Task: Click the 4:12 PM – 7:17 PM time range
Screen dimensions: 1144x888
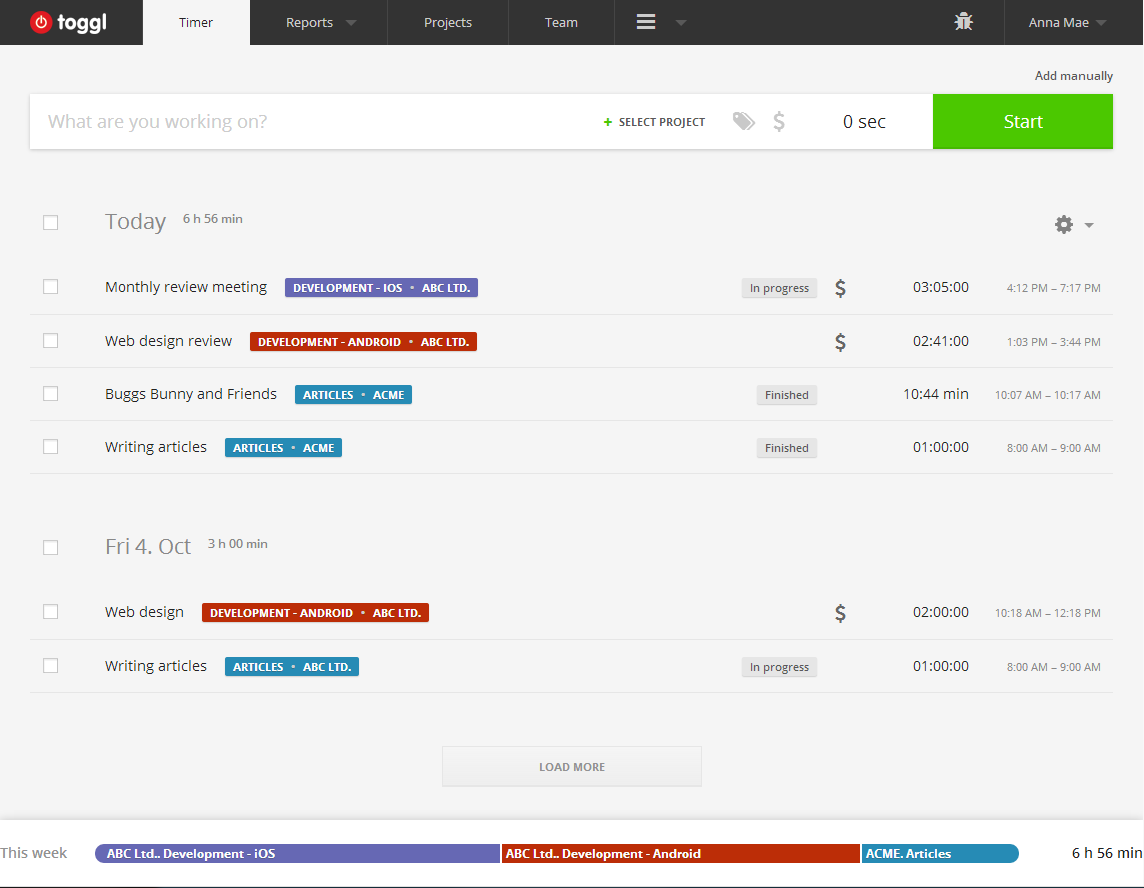Action: [1054, 288]
